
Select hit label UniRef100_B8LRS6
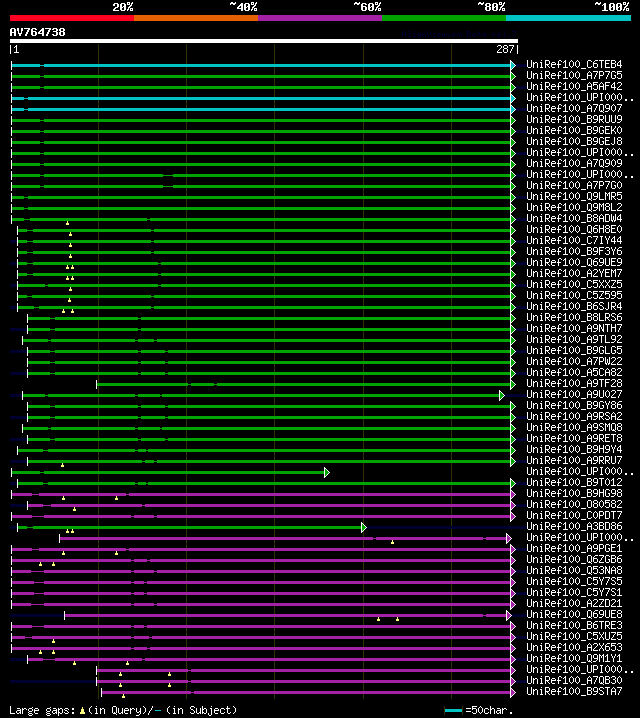574,317
